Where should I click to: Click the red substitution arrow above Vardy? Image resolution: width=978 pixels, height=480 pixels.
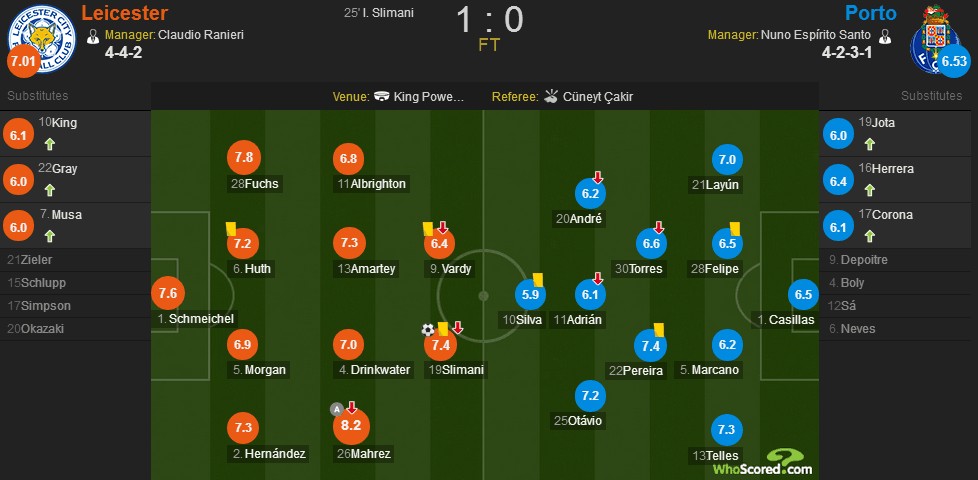coord(443,227)
